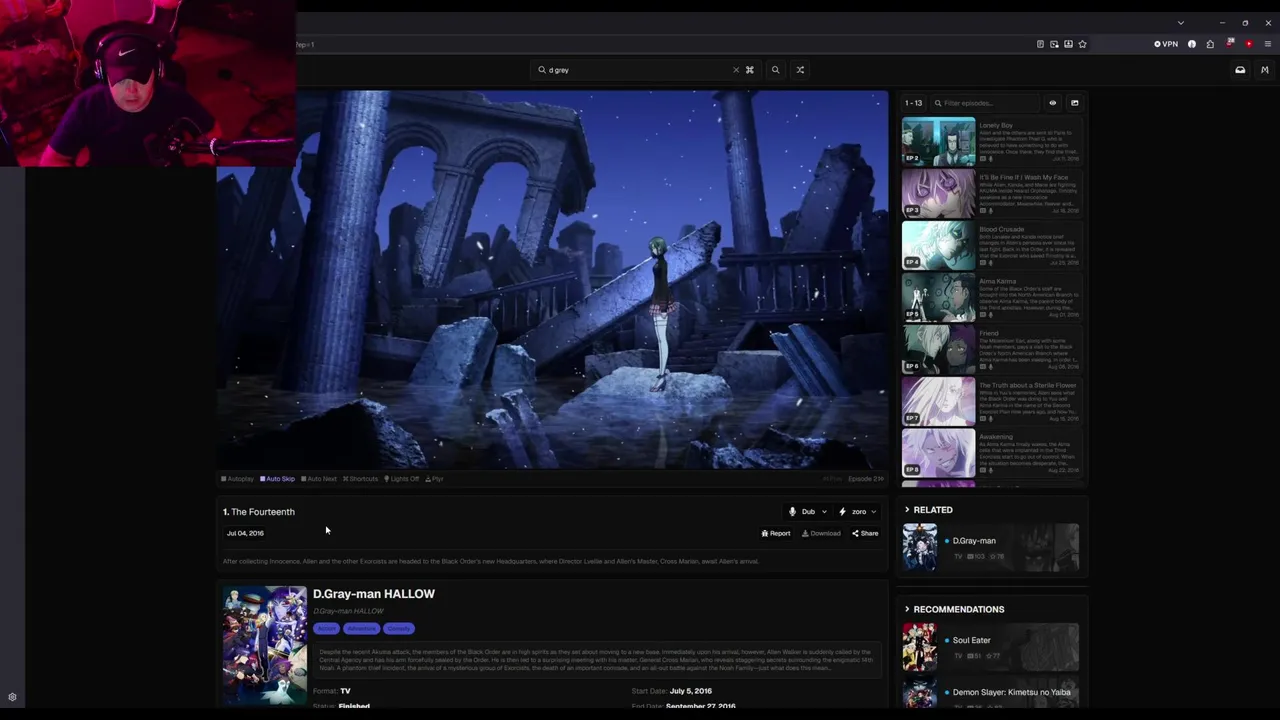The height and width of the screenshot is (720, 1280).
Task: Click the half-circle shield extension icon
Action: pyautogui.click(x=1192, y=44)
